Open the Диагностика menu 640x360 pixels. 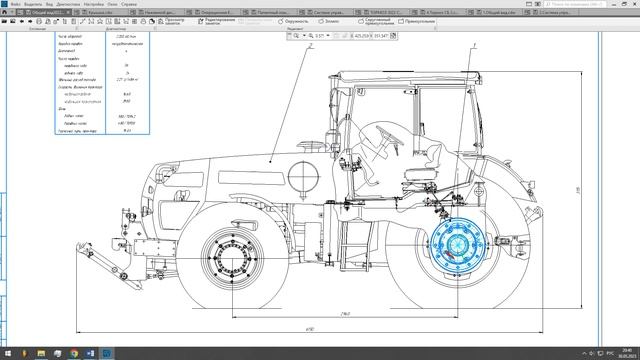point(68,4)
